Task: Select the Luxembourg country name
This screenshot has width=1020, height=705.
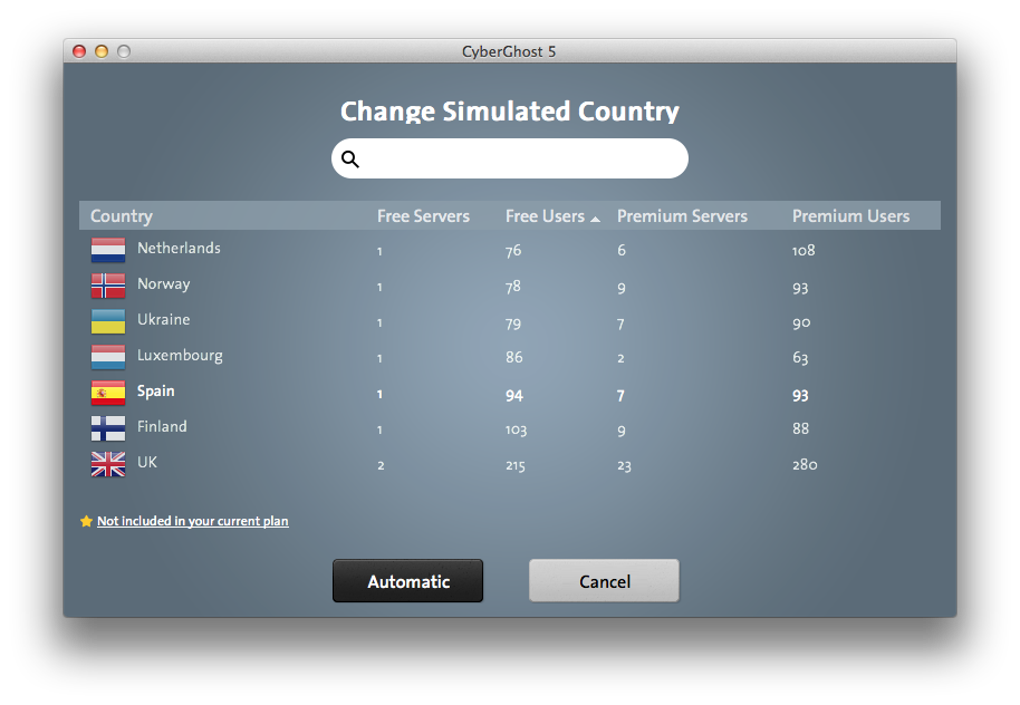Action: click(x=180, y=356)
